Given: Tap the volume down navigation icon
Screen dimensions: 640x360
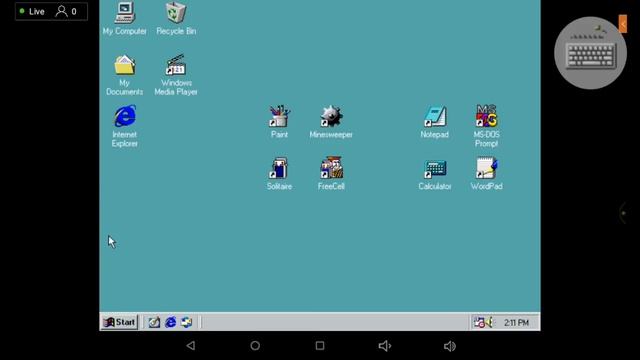Looking at the screenshot, I should (384, 346).
